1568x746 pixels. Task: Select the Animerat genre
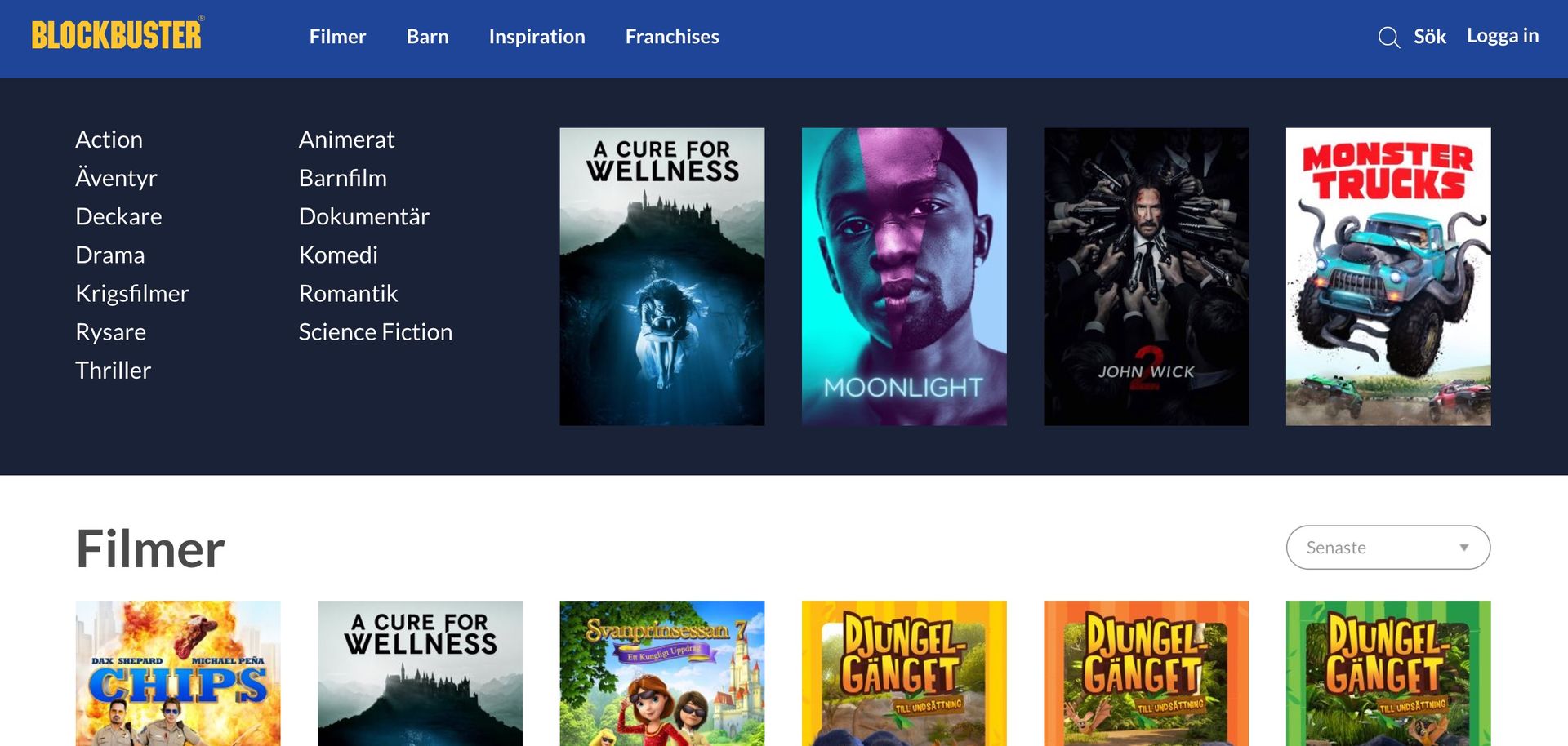point(346,140)
